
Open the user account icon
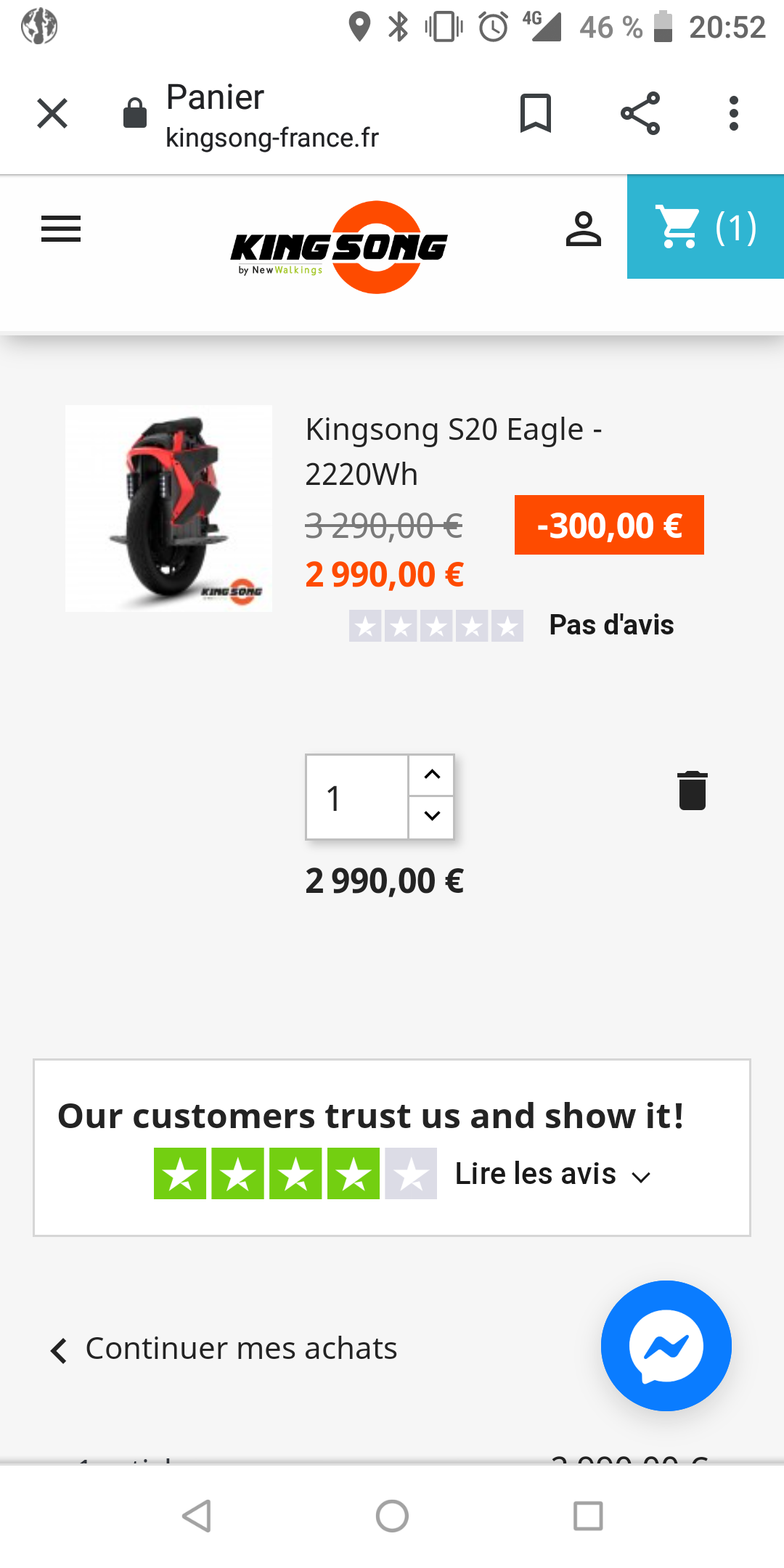click(x=584, y=229)
